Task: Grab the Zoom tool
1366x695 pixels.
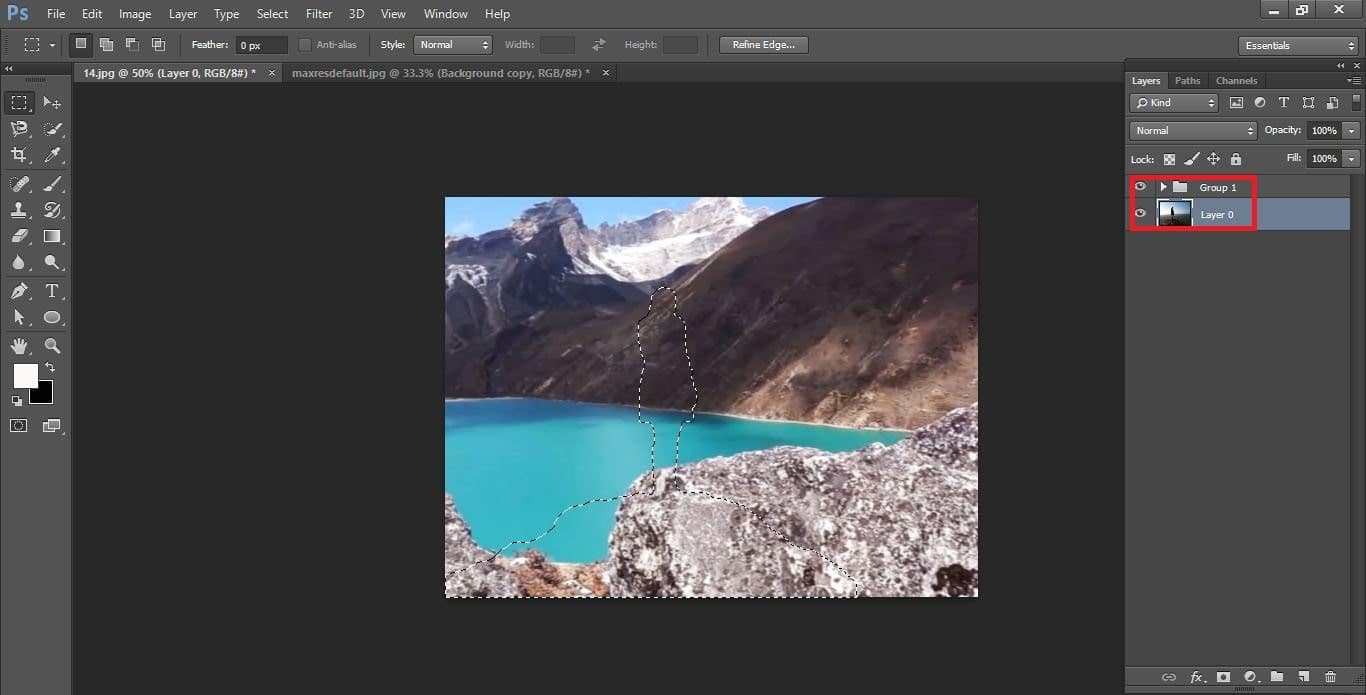Action: pos(52,345)
